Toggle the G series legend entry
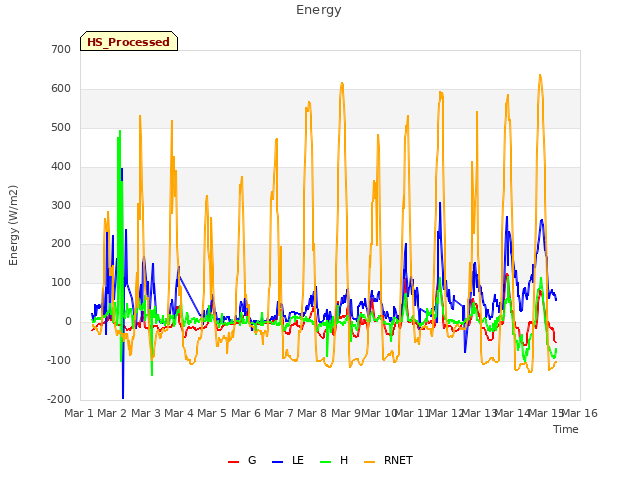640x480 pixels. 242,460
